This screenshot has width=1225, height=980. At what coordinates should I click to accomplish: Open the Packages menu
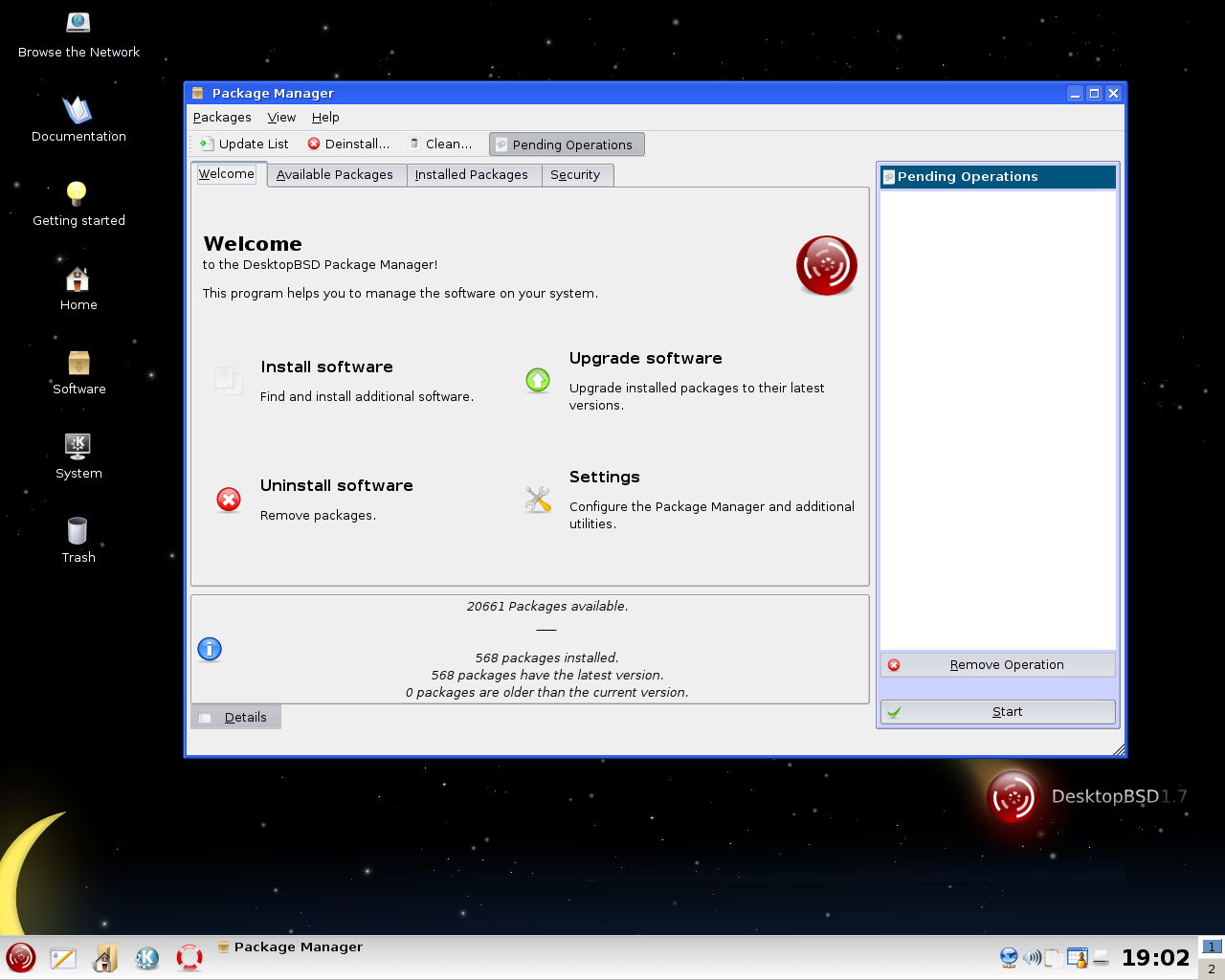[222, 118]
